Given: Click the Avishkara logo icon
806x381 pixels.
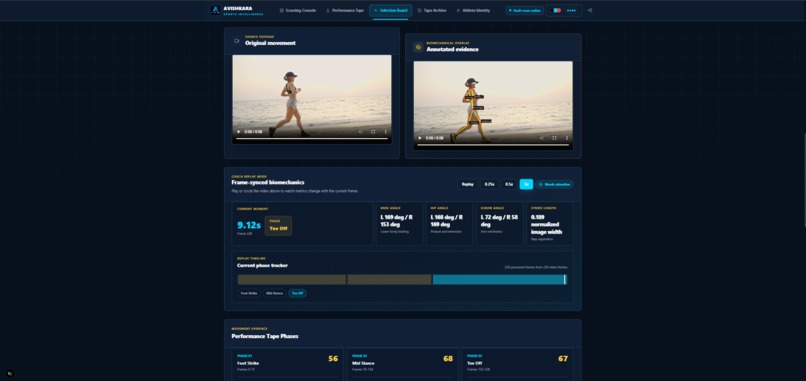Looking at the screenshot, I should pos(215,10).
